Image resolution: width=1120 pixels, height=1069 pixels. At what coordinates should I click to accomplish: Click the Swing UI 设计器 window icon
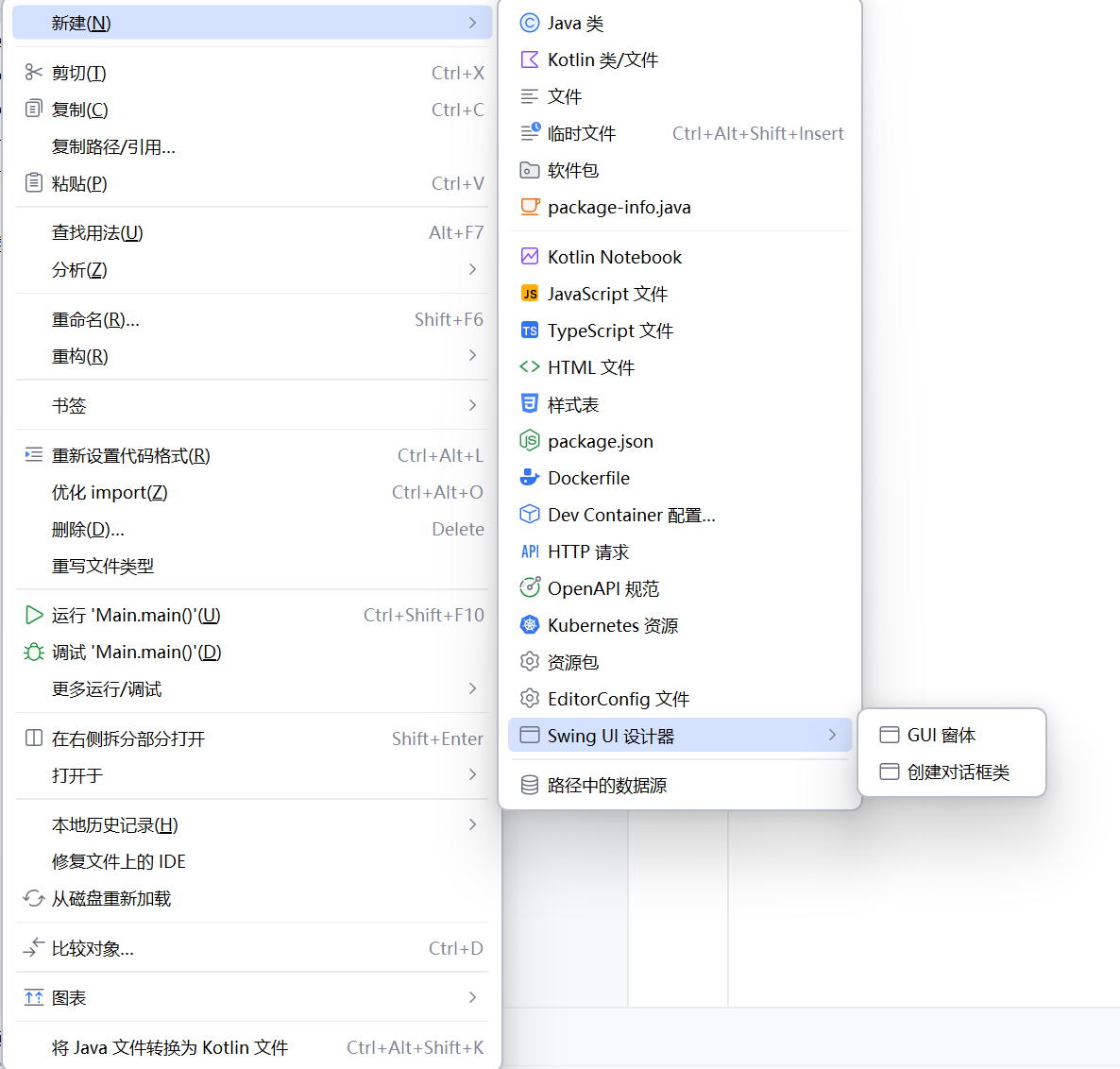click(529, 735)
